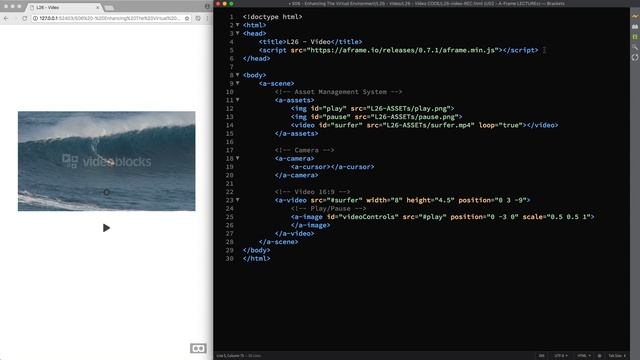Collapse the a-video tag on line 23
This screenshot has width=640, height=360.
[x=238, y=200]
